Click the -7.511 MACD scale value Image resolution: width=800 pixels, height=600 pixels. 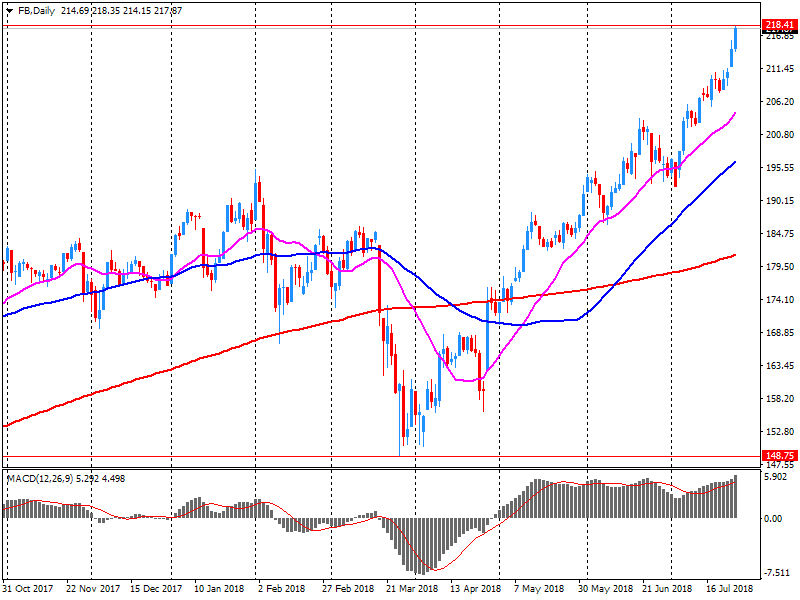[778, 572]
